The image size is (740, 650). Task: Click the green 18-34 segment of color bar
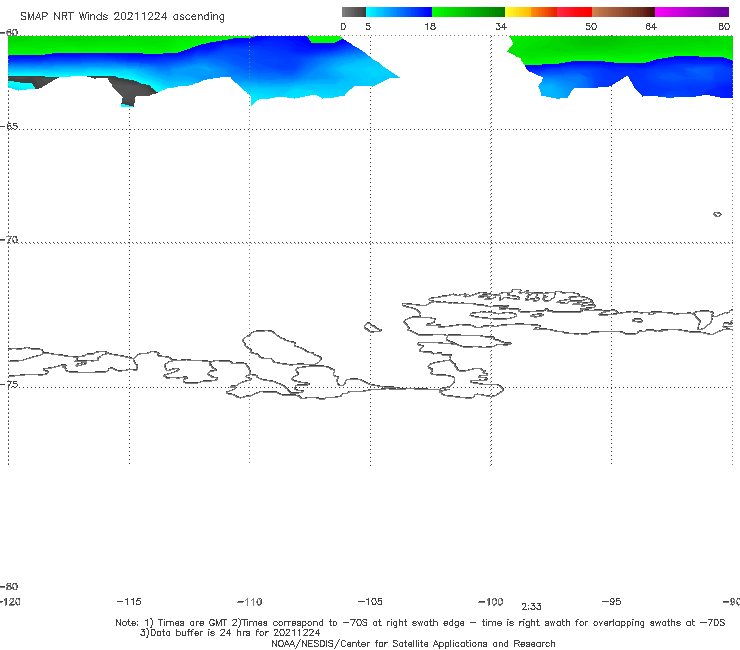click(x=468, y=12)
